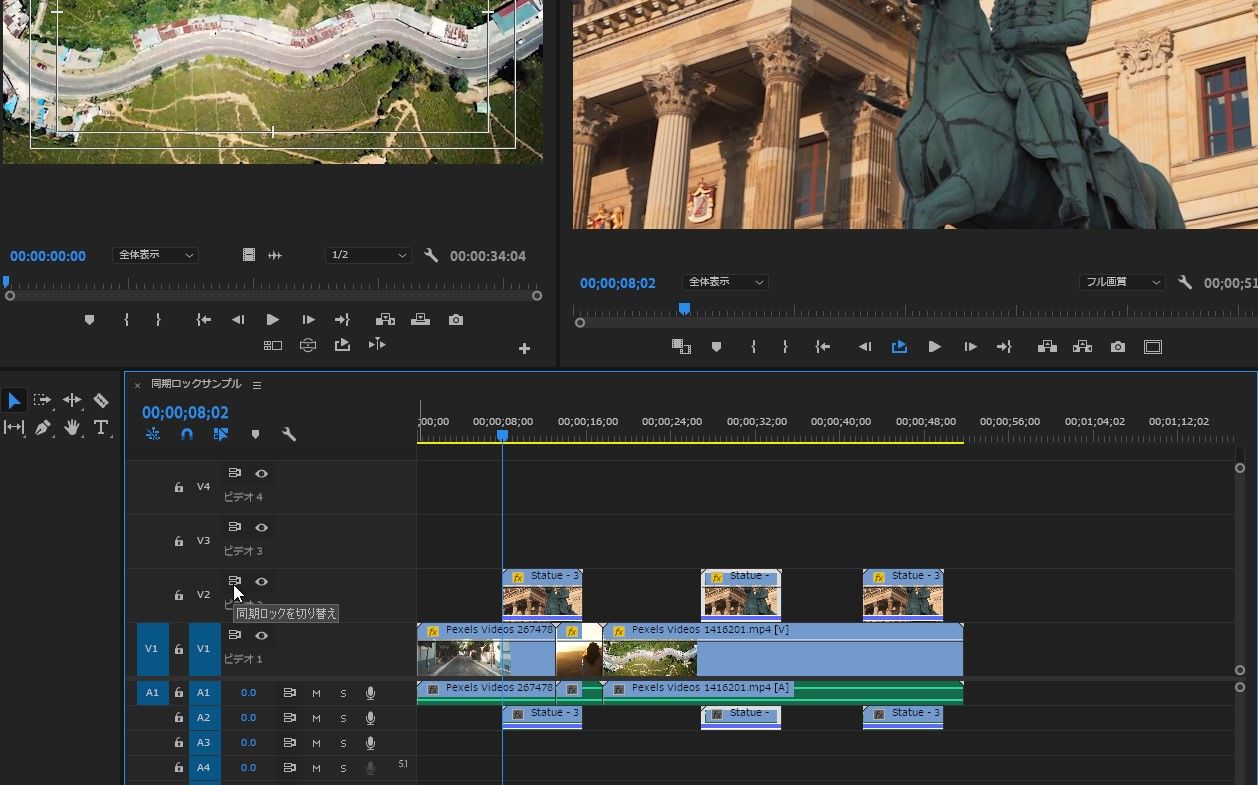
Task: Export a frame using the camera icon
Action: coord(1118,347)
